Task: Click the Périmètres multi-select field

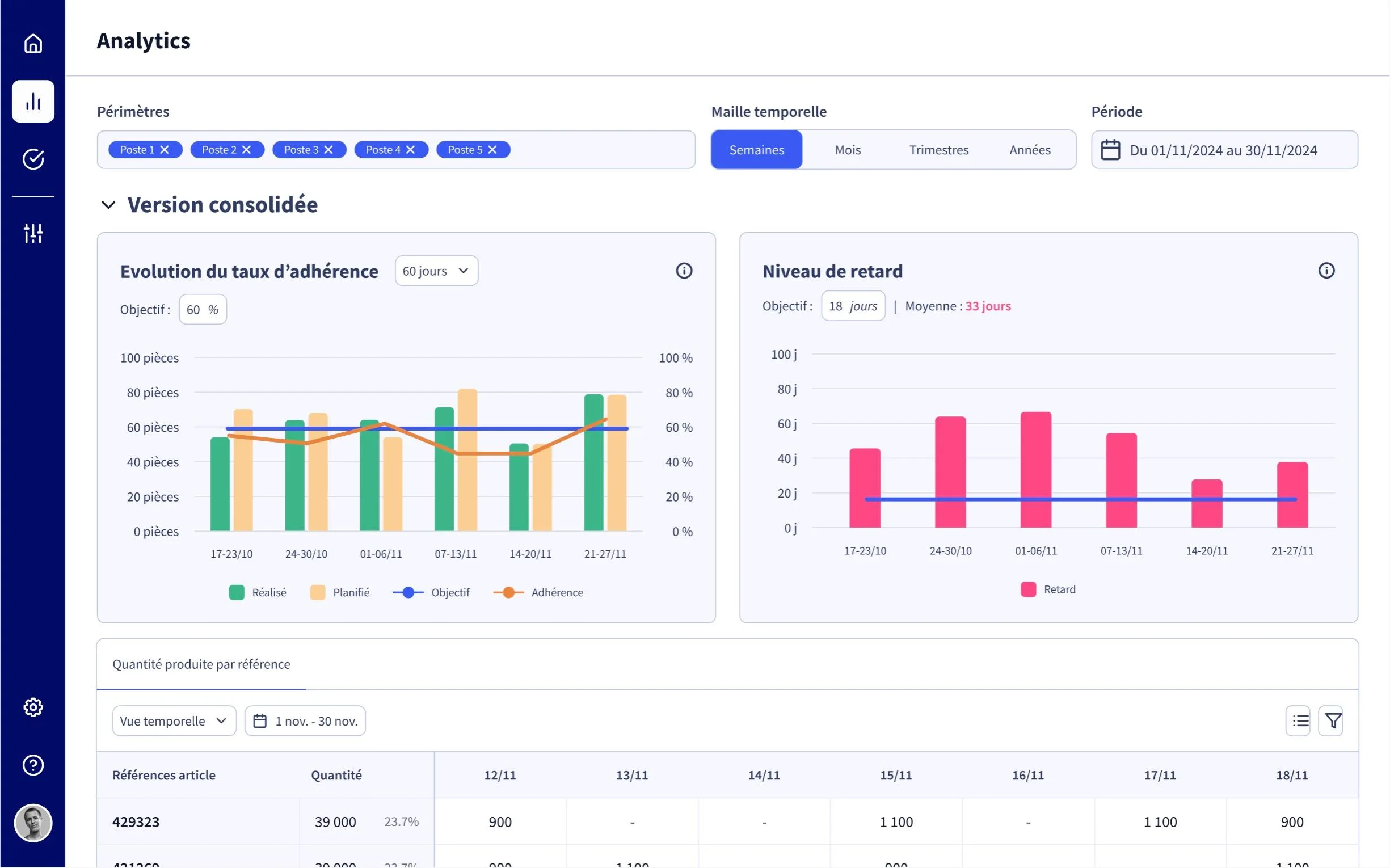Action: click(x=396, y=150)
